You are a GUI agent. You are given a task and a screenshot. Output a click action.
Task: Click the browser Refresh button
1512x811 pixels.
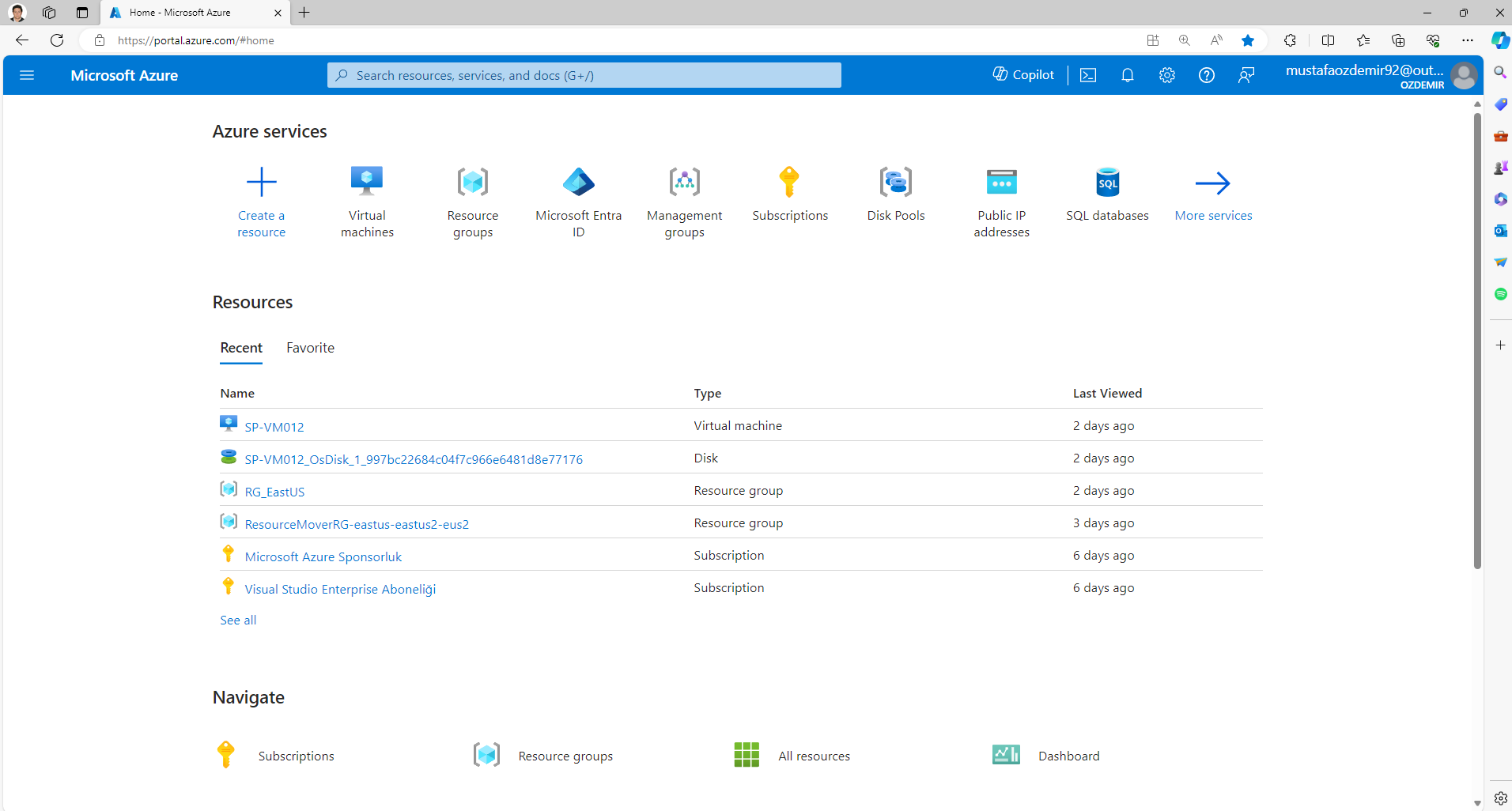pos(57,40)
